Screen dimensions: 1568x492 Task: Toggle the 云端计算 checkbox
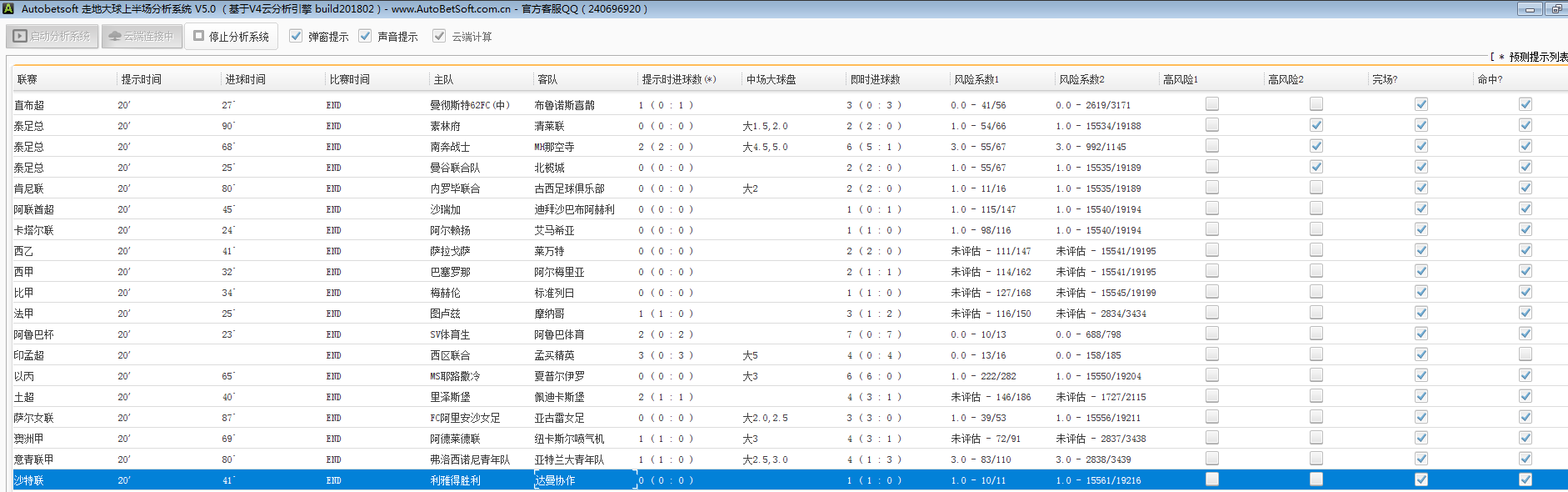tap(439, 36)
